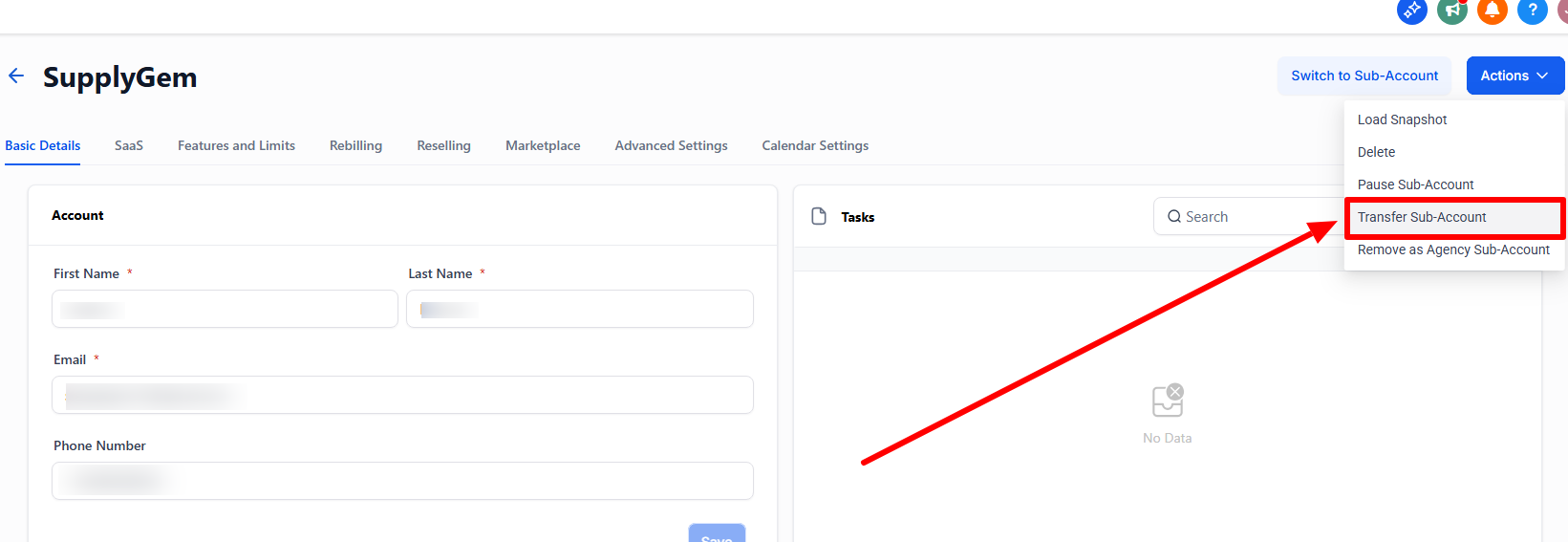1568x542 pixels.
Task: Collapse the Actions dropdown menu
Action: click(x=1514, y=76)
